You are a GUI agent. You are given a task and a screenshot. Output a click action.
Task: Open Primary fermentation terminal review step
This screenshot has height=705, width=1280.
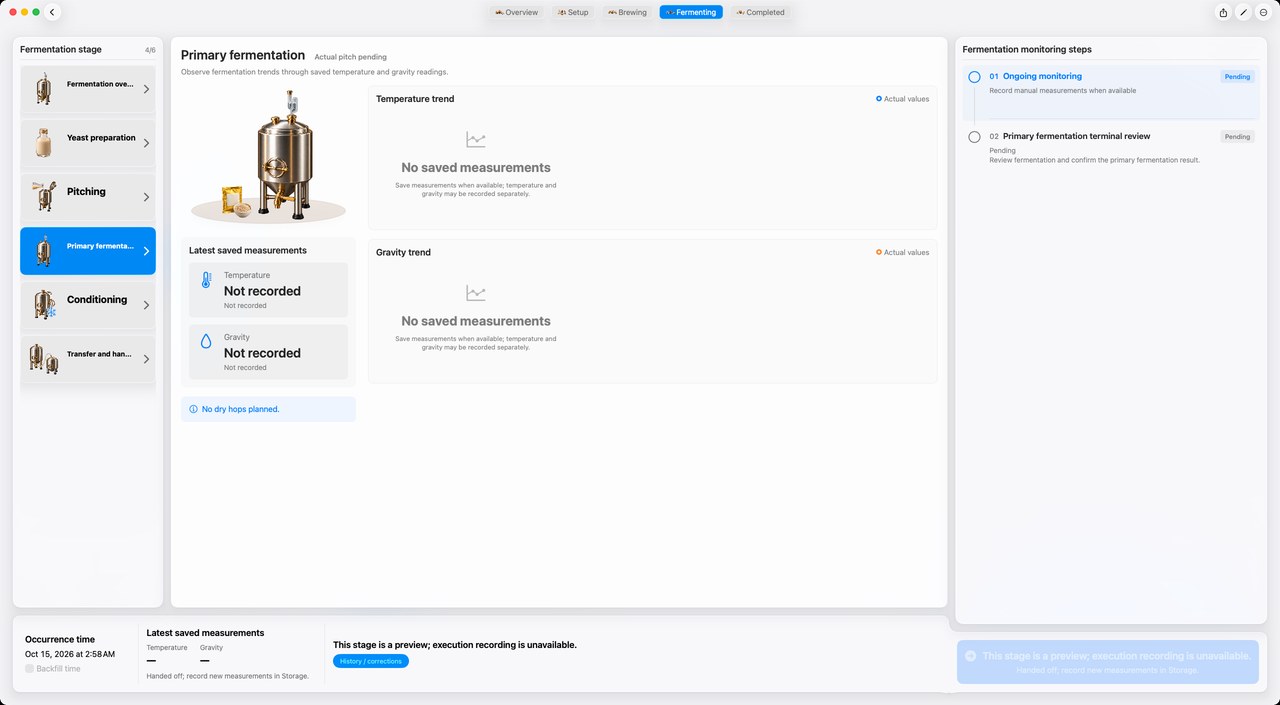tap(1076, 136)
